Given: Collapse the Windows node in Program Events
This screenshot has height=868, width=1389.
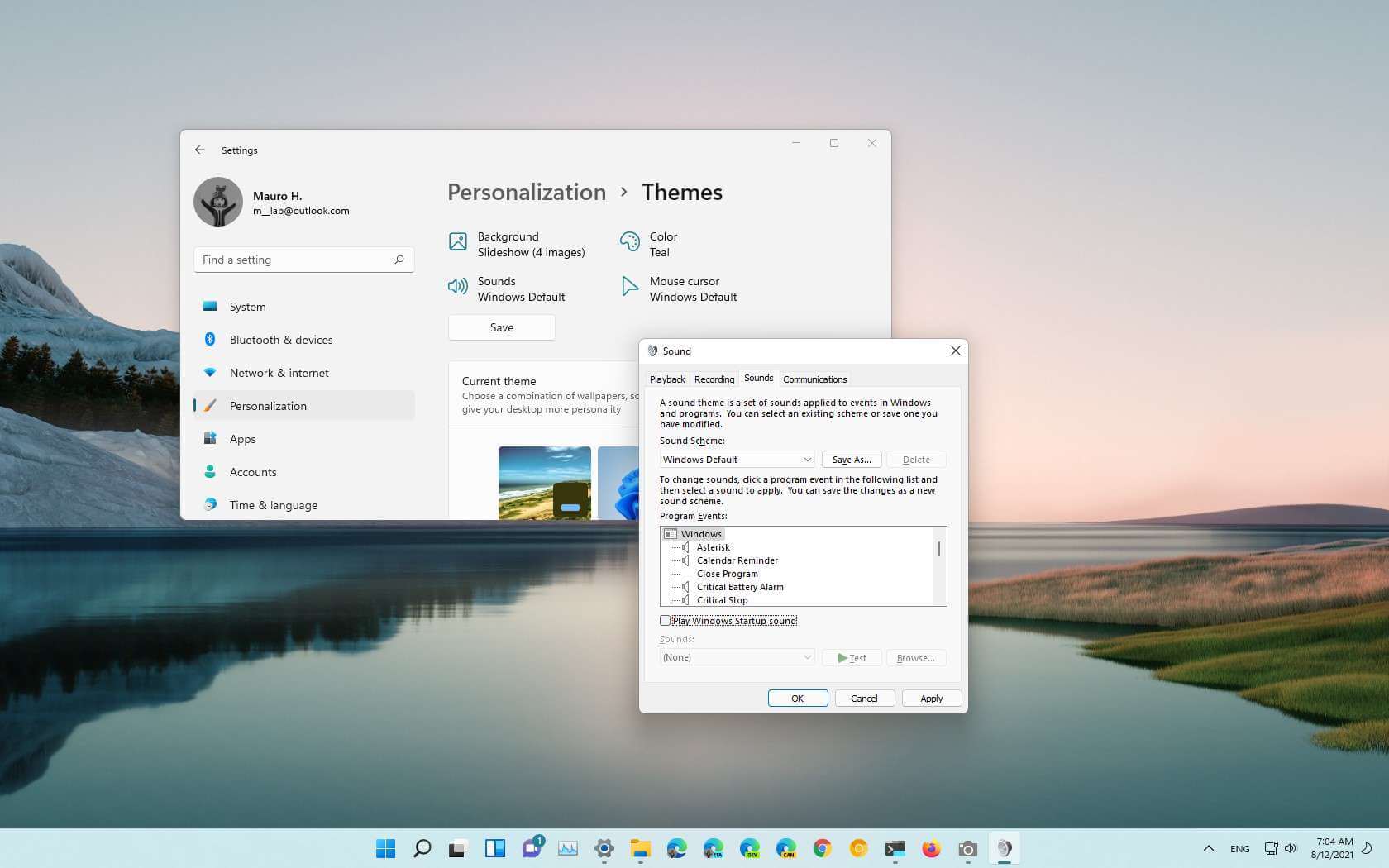Looking at the screenshot, I should 670,534.
